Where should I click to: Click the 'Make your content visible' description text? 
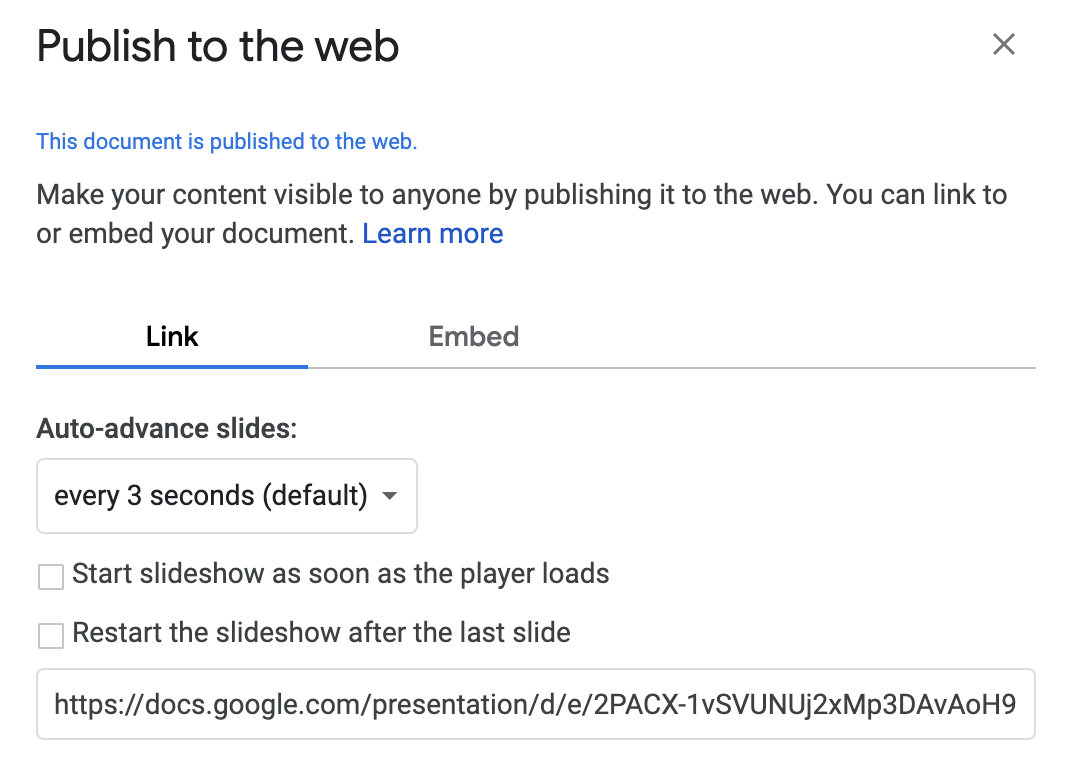point(522,195)
